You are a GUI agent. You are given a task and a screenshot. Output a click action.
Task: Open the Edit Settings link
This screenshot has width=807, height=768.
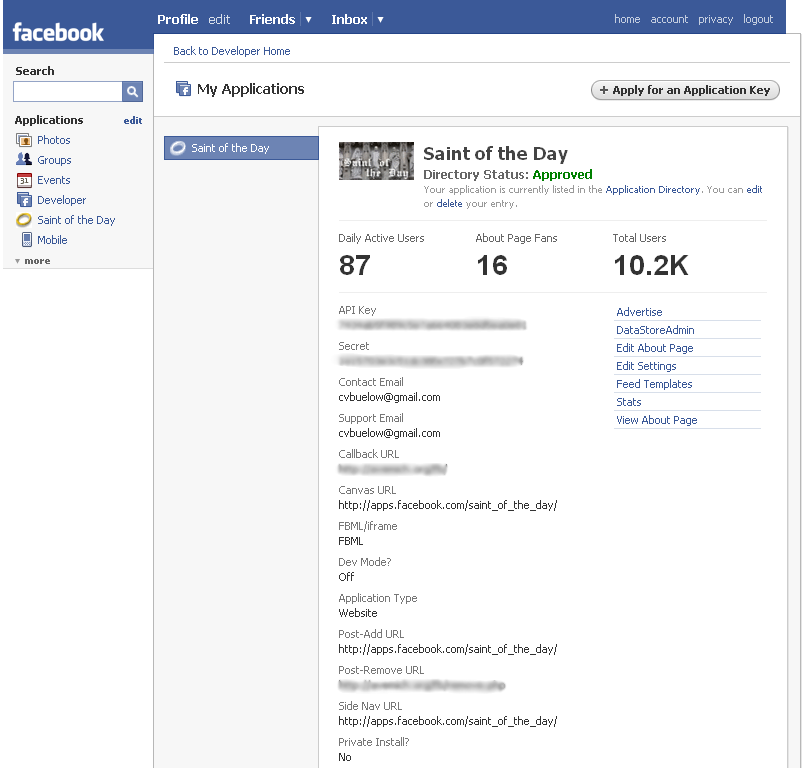tap(646, 366)
